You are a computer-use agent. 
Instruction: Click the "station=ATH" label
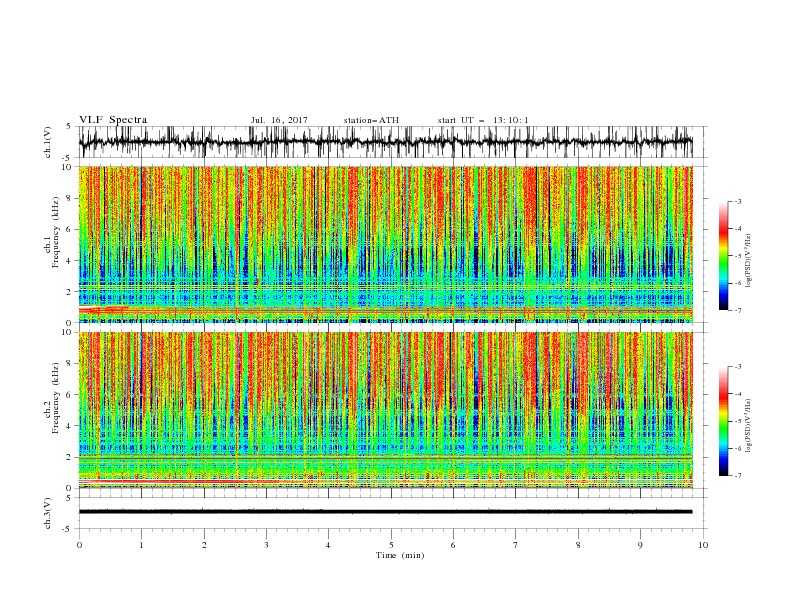371,120
